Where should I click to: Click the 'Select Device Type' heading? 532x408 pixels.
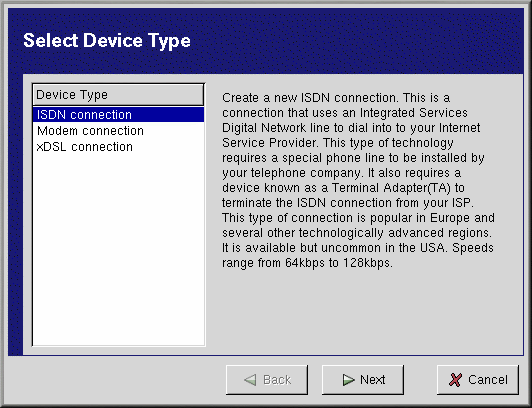click(107, 41)
